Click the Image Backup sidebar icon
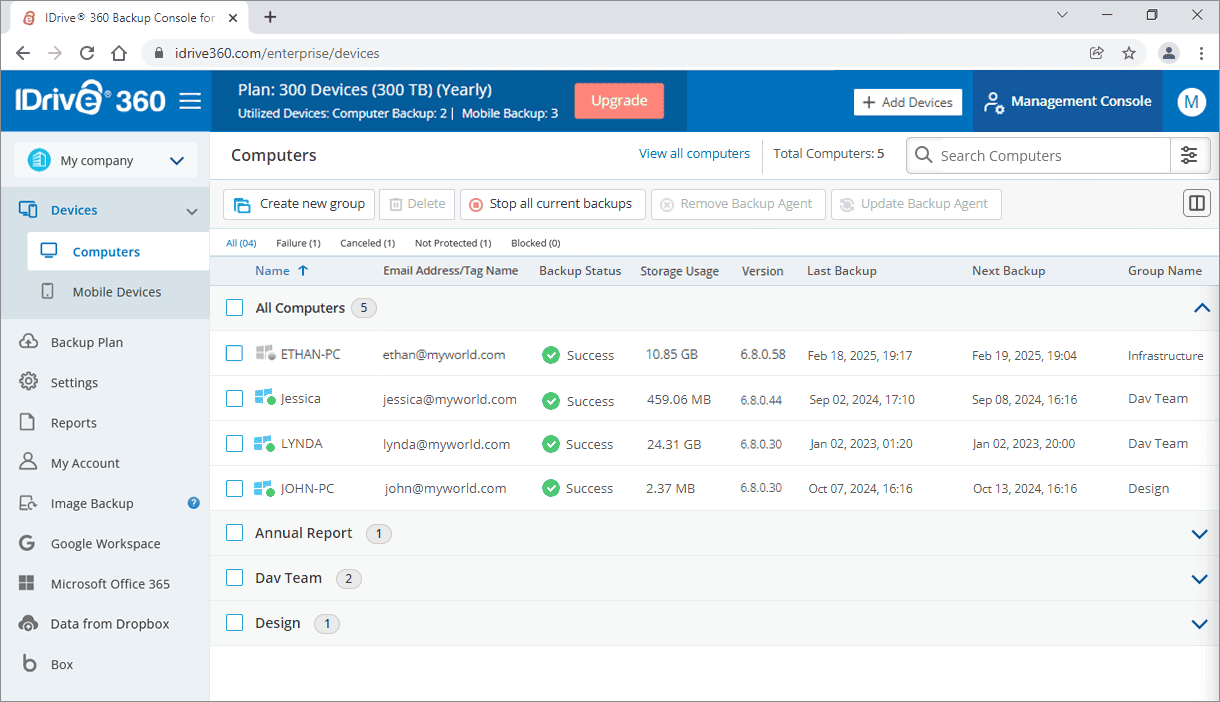The height and width of the screenshot is (702, 1220). 29,503
